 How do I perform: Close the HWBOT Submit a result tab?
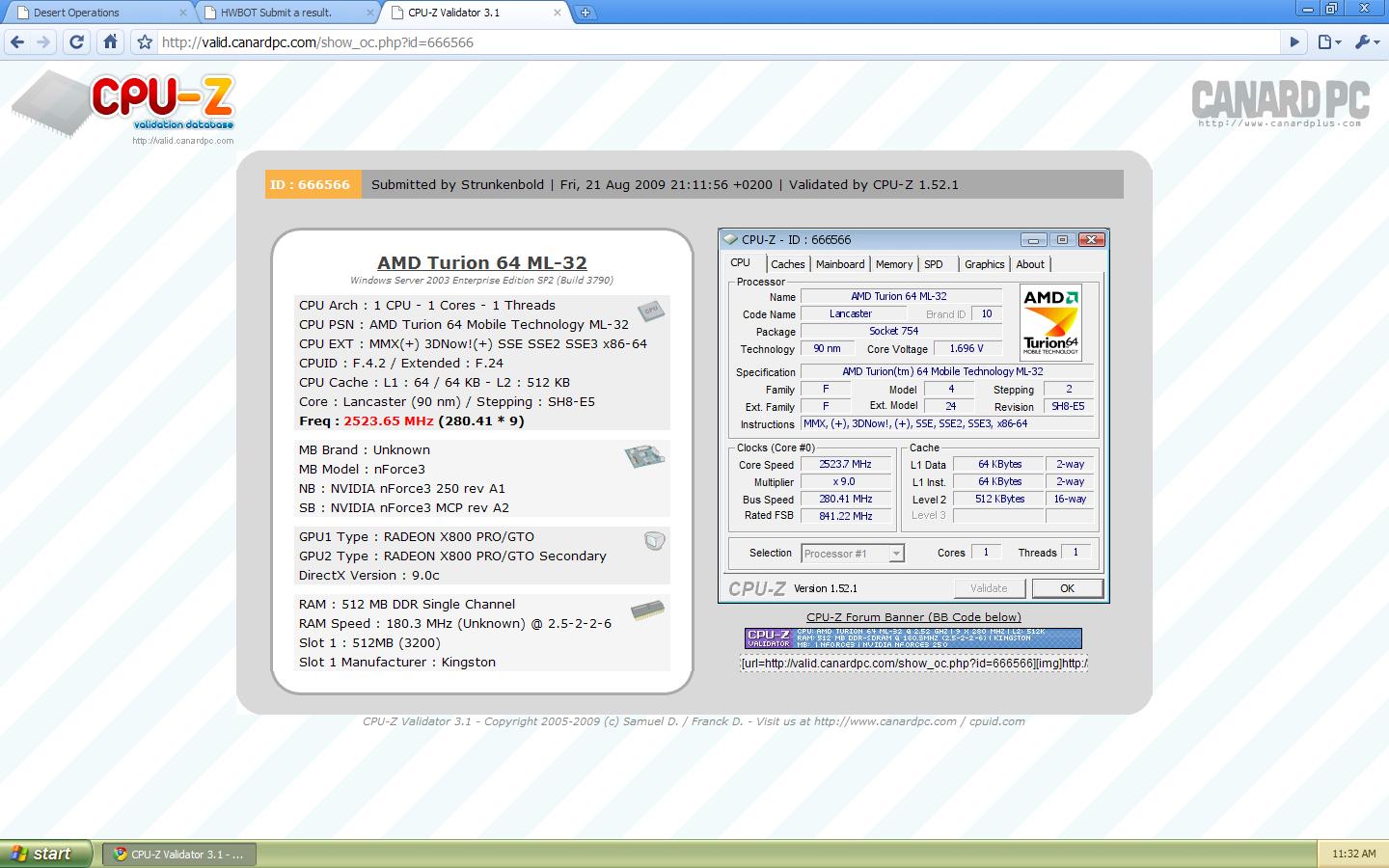pos(370,13)
